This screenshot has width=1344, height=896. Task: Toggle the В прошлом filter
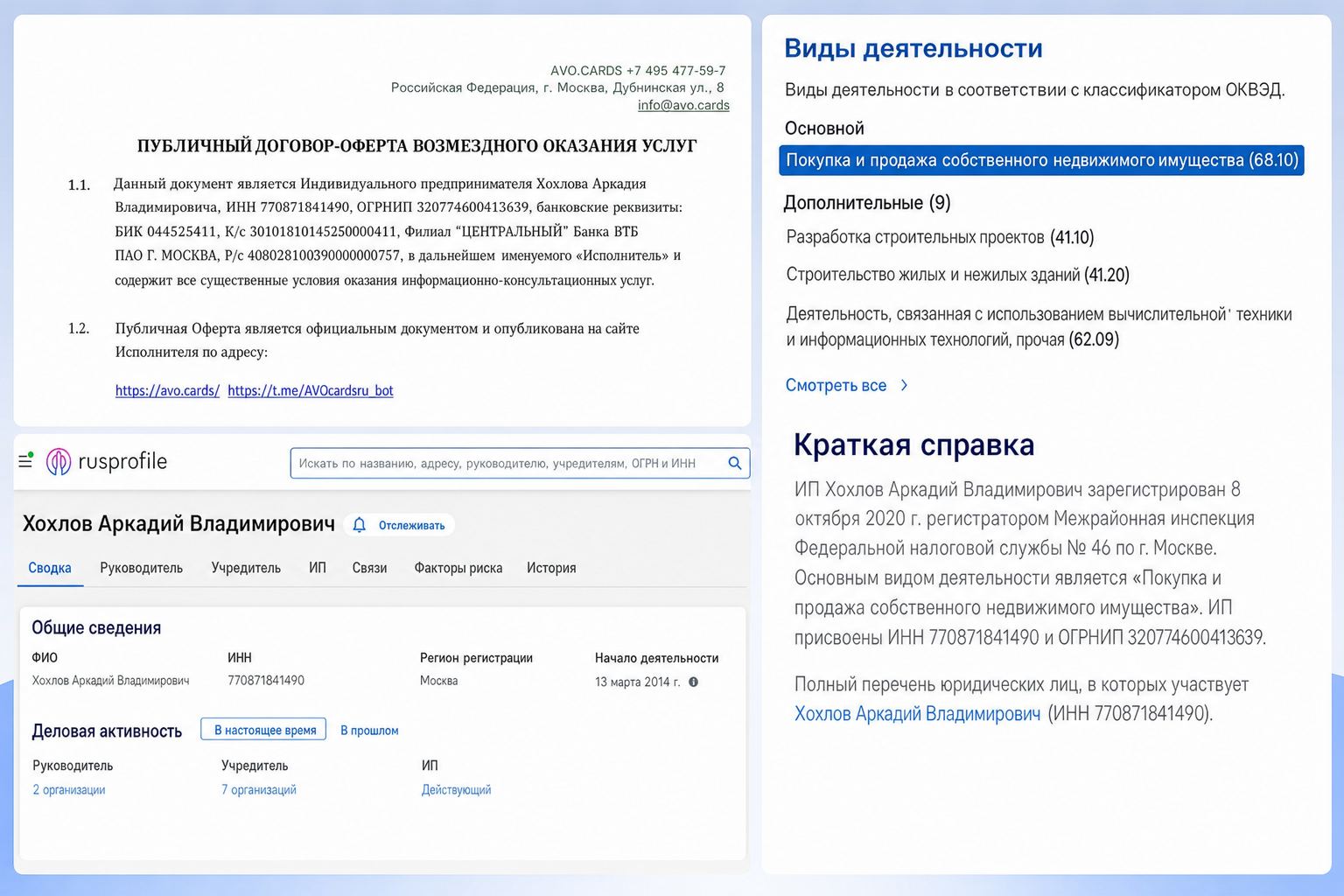(369, 731)
